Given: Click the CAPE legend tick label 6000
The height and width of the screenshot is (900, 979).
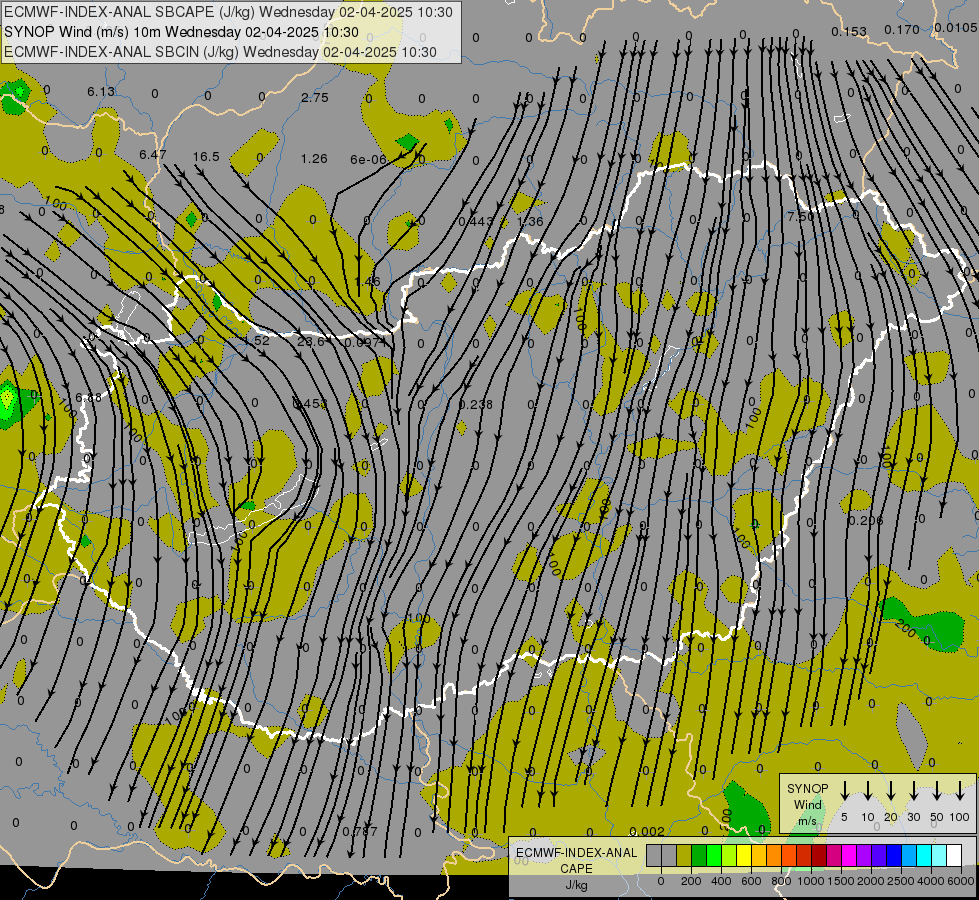Looking at the screenshot, I should pos(960,881).
